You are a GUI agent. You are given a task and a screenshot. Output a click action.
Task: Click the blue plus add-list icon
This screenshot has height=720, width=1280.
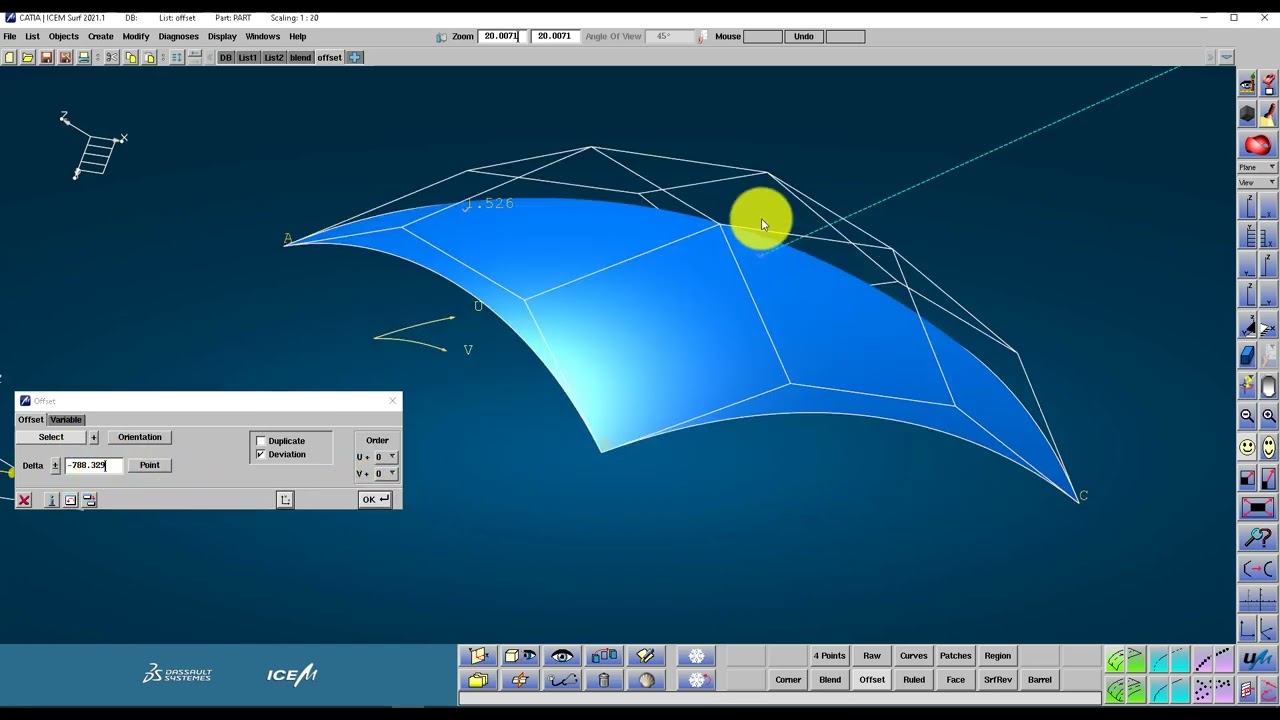point(355,57)
